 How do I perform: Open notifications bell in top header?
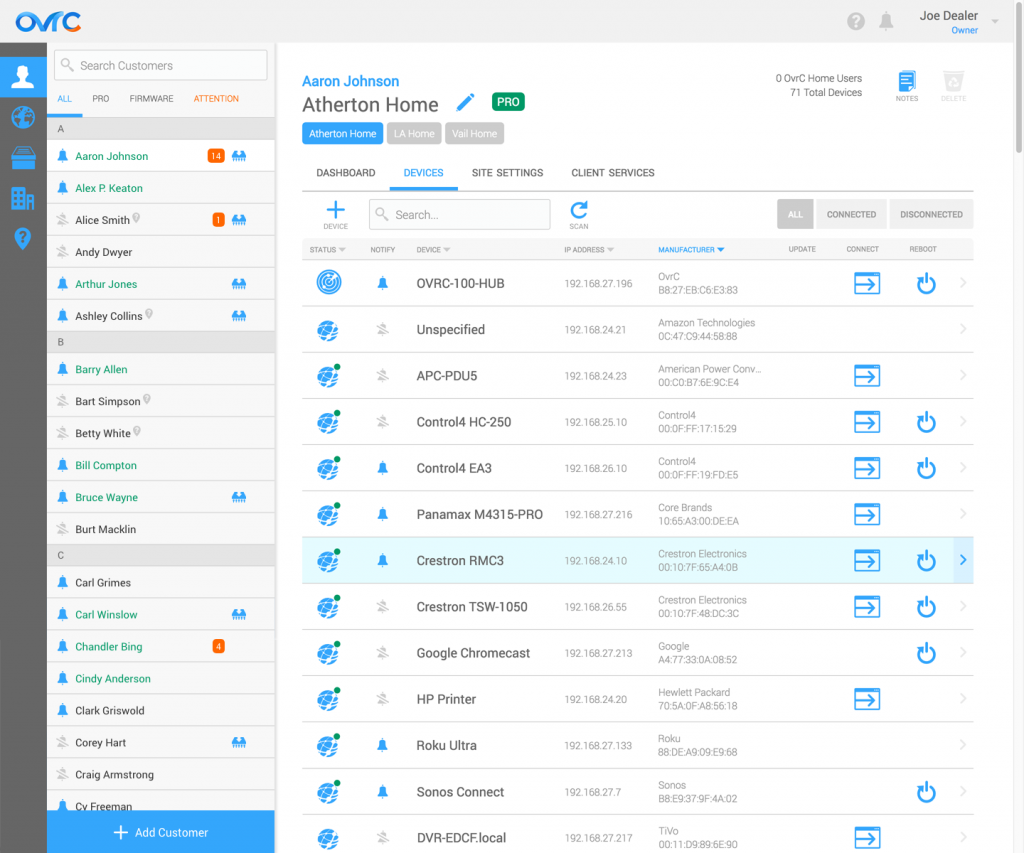coord(886,22)
